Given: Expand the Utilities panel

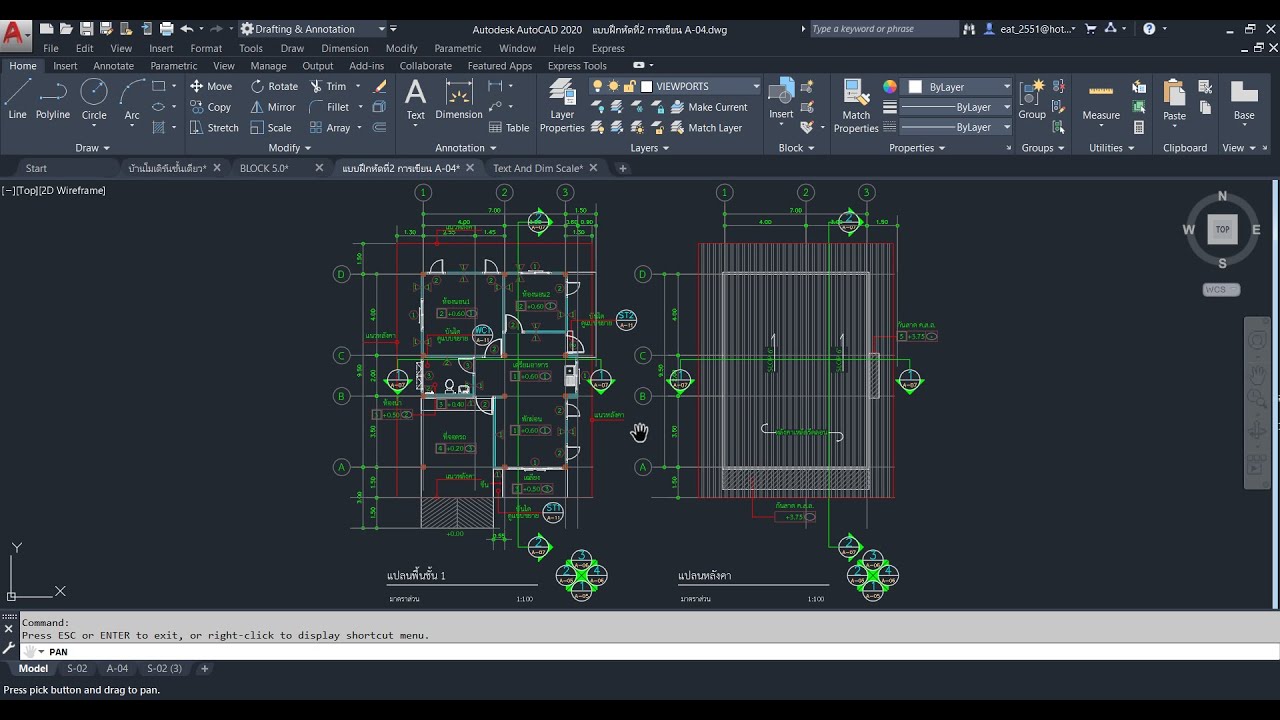Looking at the screenshot, I should click(1112, 148).
